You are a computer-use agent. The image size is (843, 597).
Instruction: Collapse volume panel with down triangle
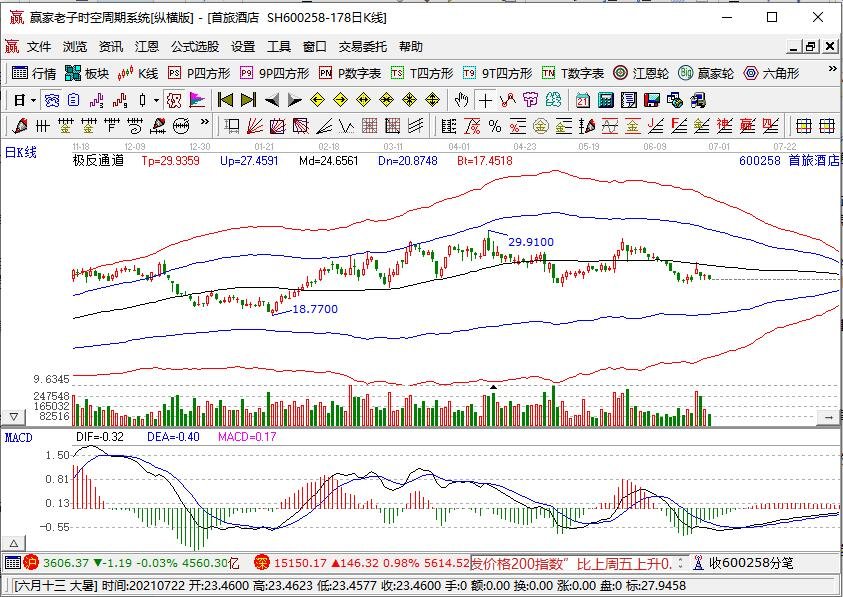pos(13,417)
